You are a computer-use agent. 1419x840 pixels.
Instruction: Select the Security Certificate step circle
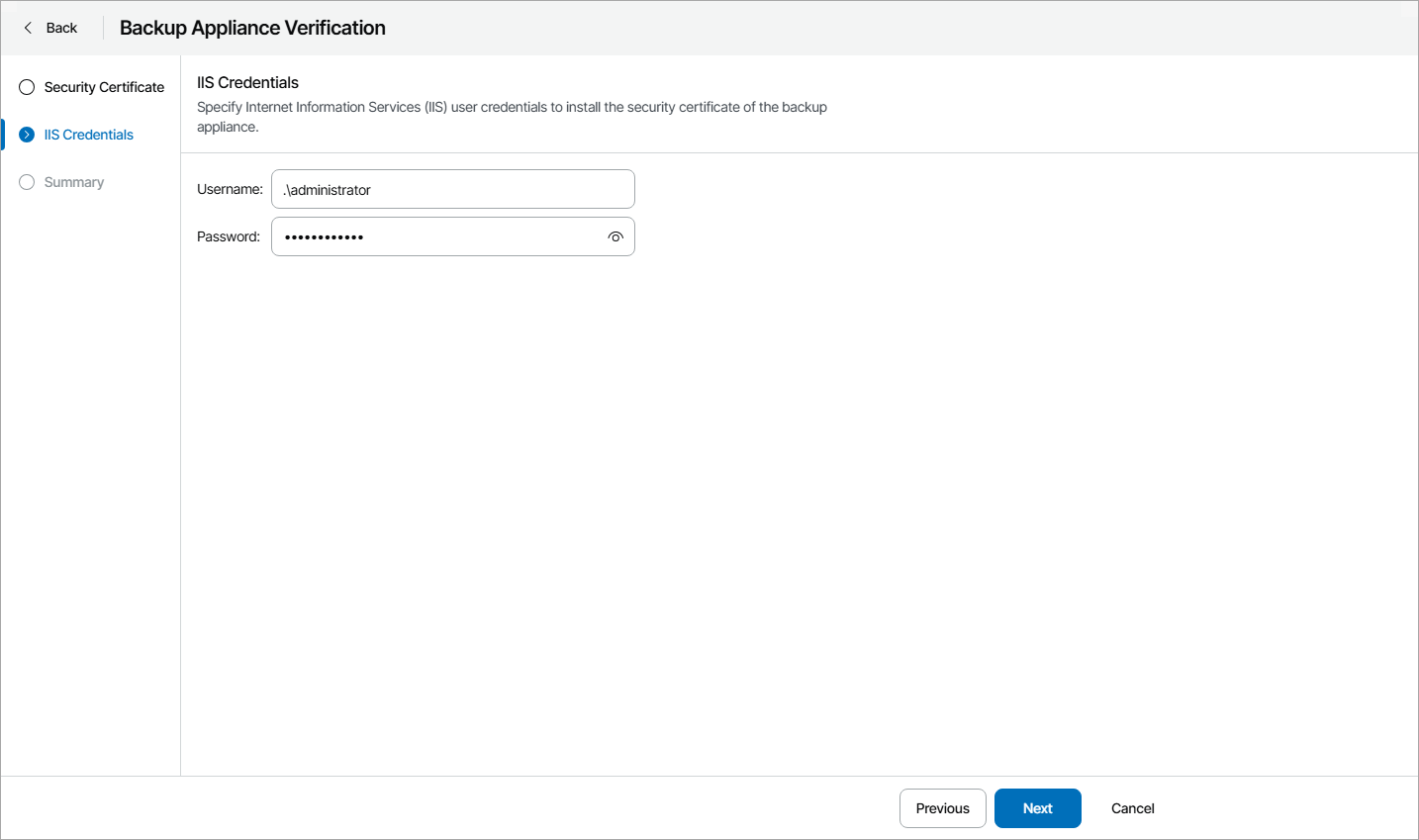click(26, 87)
